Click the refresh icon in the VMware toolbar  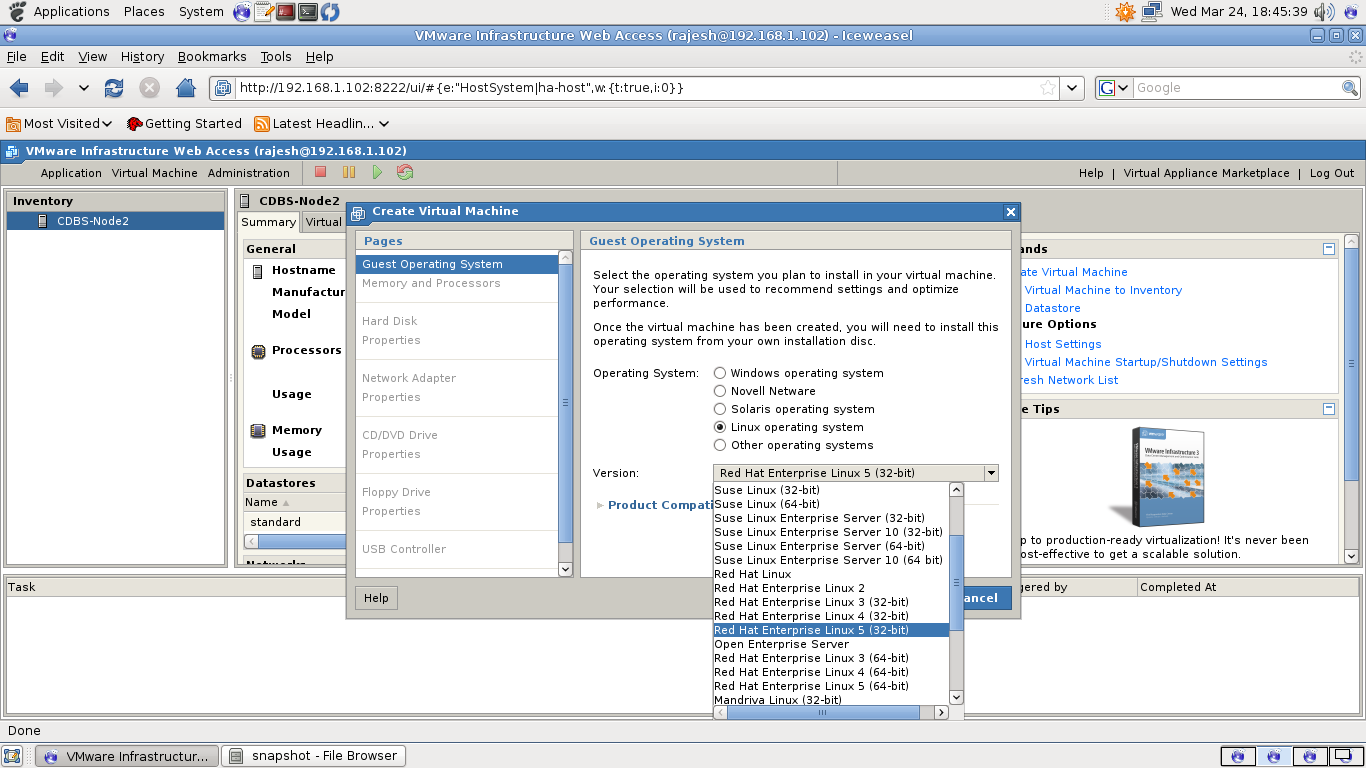tap(404, 172)
